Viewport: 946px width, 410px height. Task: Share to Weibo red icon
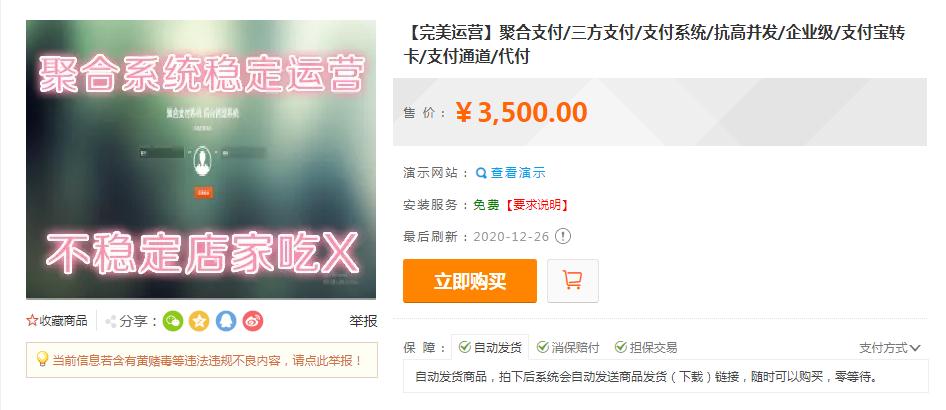pos(253,321)
